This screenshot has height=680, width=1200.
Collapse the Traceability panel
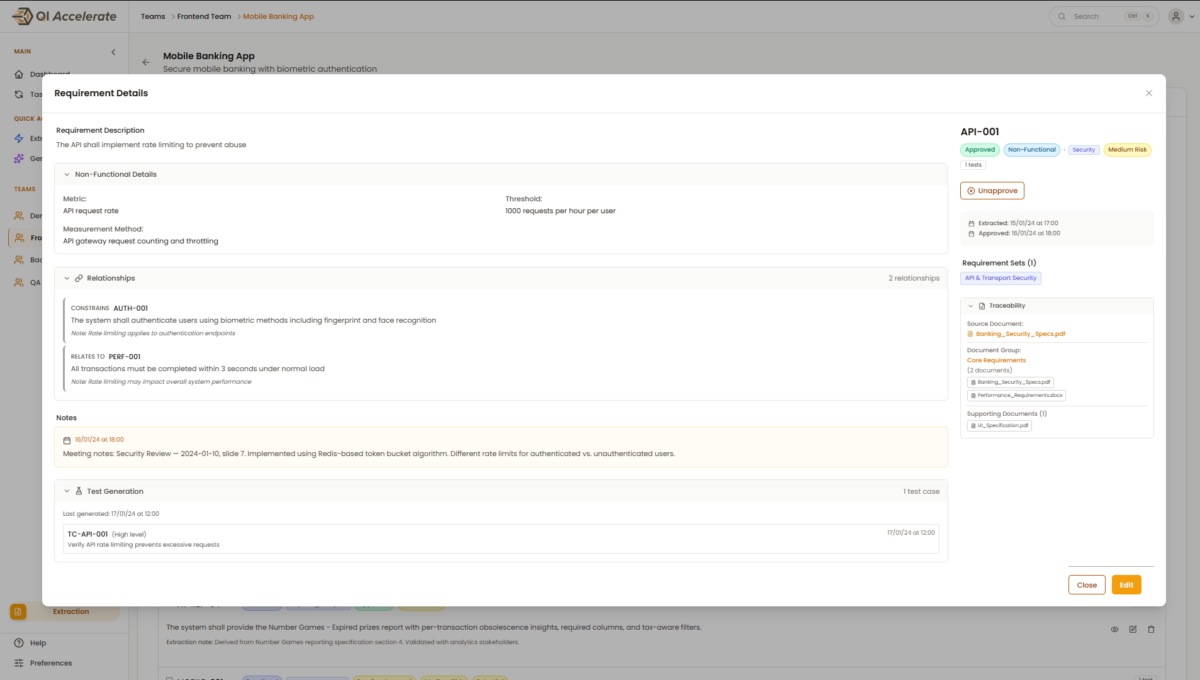coord(970,305)
